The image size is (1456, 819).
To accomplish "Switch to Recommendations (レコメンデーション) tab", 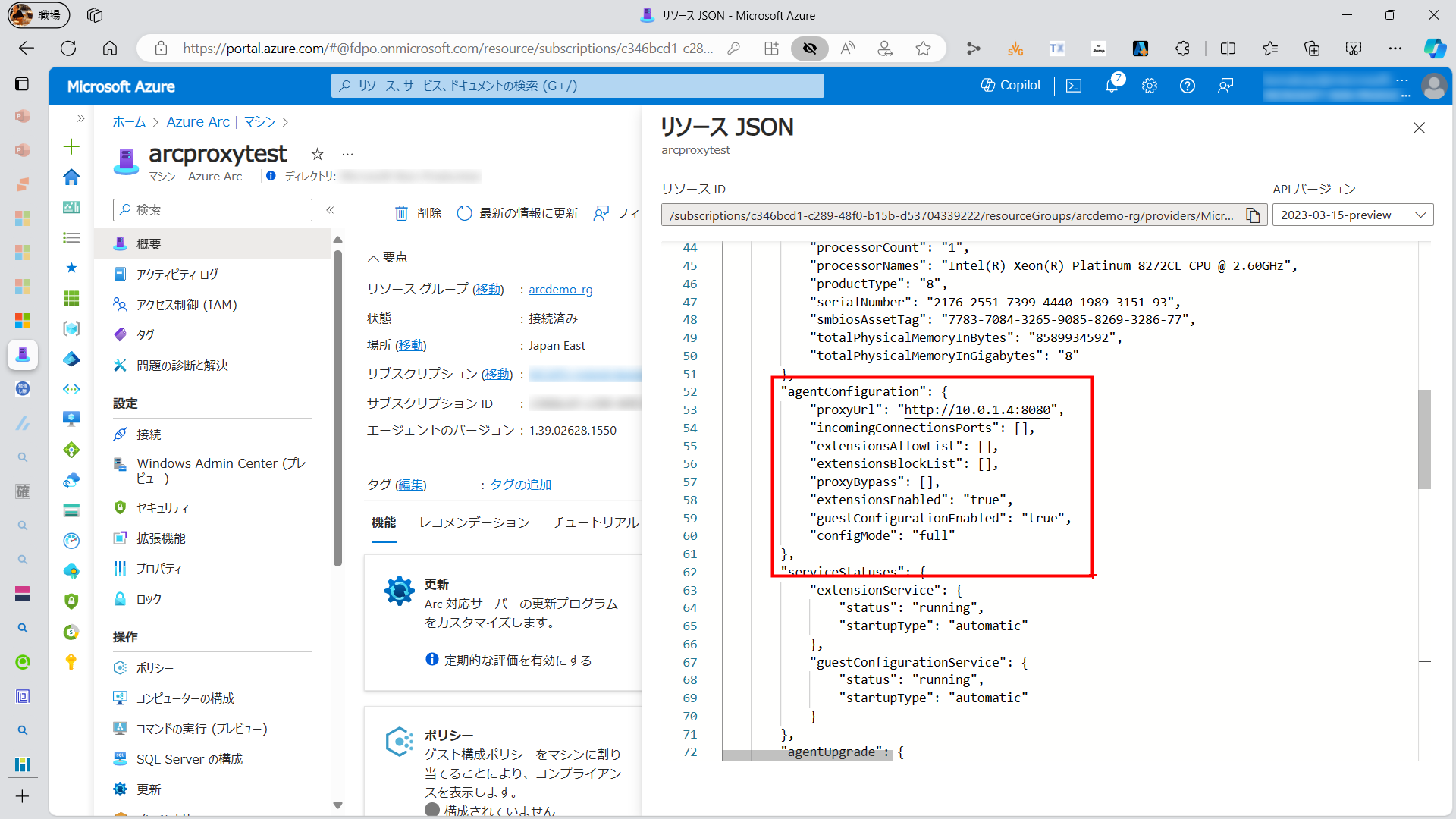I will 474,522.
